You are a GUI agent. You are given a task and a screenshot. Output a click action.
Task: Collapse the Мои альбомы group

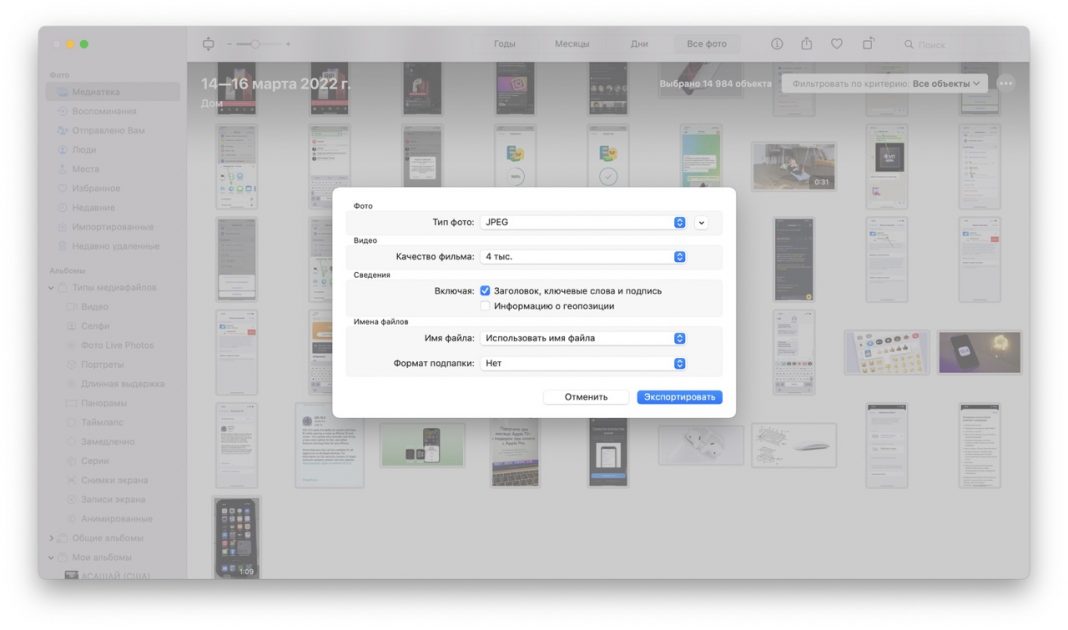[x=51, y=558]
